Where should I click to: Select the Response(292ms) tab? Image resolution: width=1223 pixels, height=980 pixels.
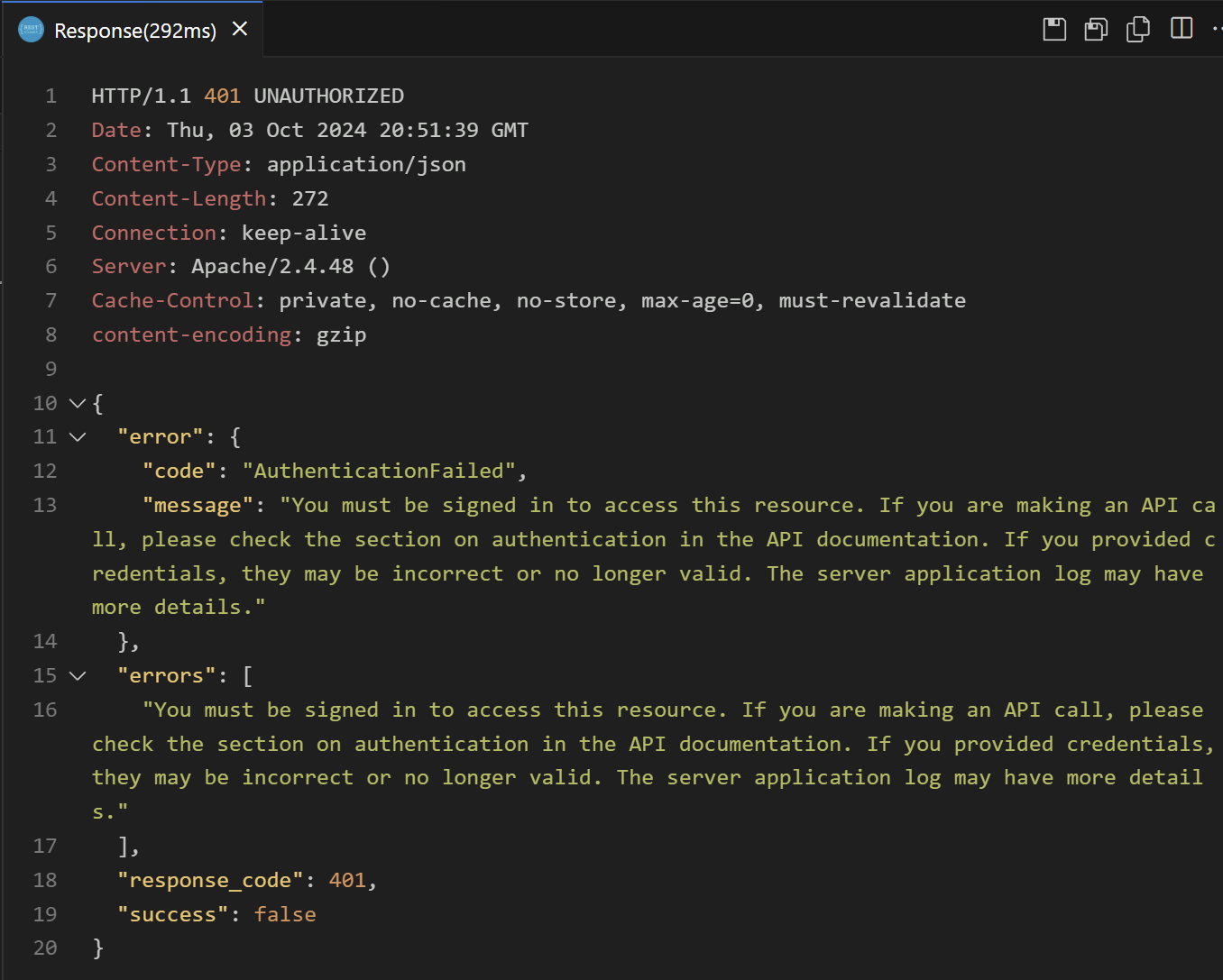point(133,30)
